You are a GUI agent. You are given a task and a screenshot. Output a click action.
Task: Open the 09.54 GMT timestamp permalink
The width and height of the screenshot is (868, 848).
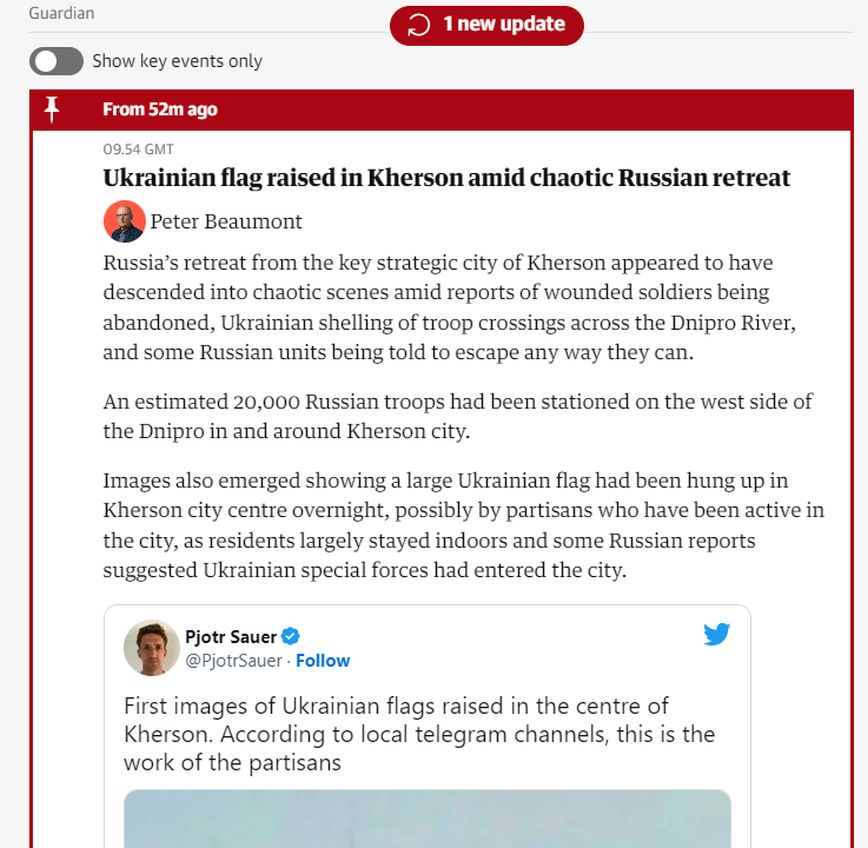click(138, 149)
